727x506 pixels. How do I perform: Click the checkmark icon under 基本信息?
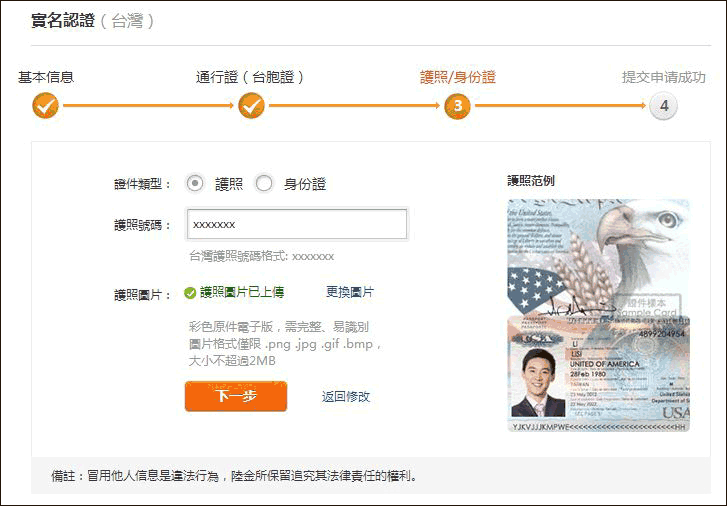pos(45,105)
